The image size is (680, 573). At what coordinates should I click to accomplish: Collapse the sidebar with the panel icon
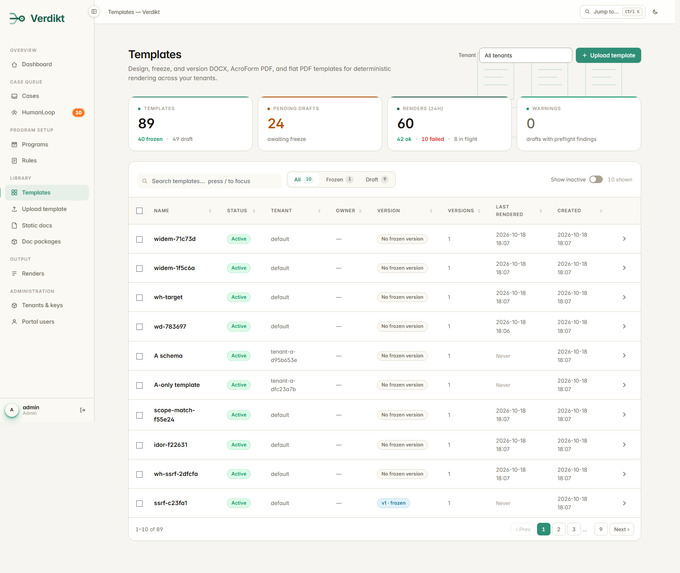point(94,12)
